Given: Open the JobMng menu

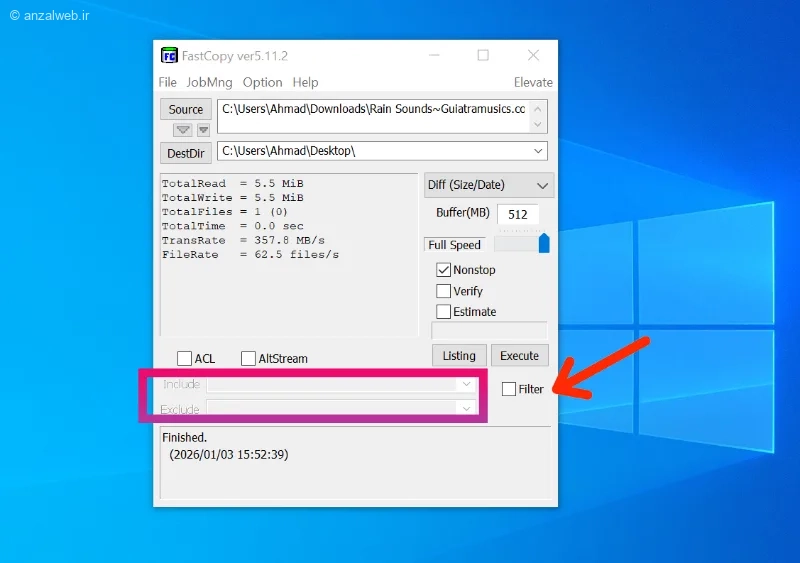Looking at the screenshot, I should (x=209, y=82).
